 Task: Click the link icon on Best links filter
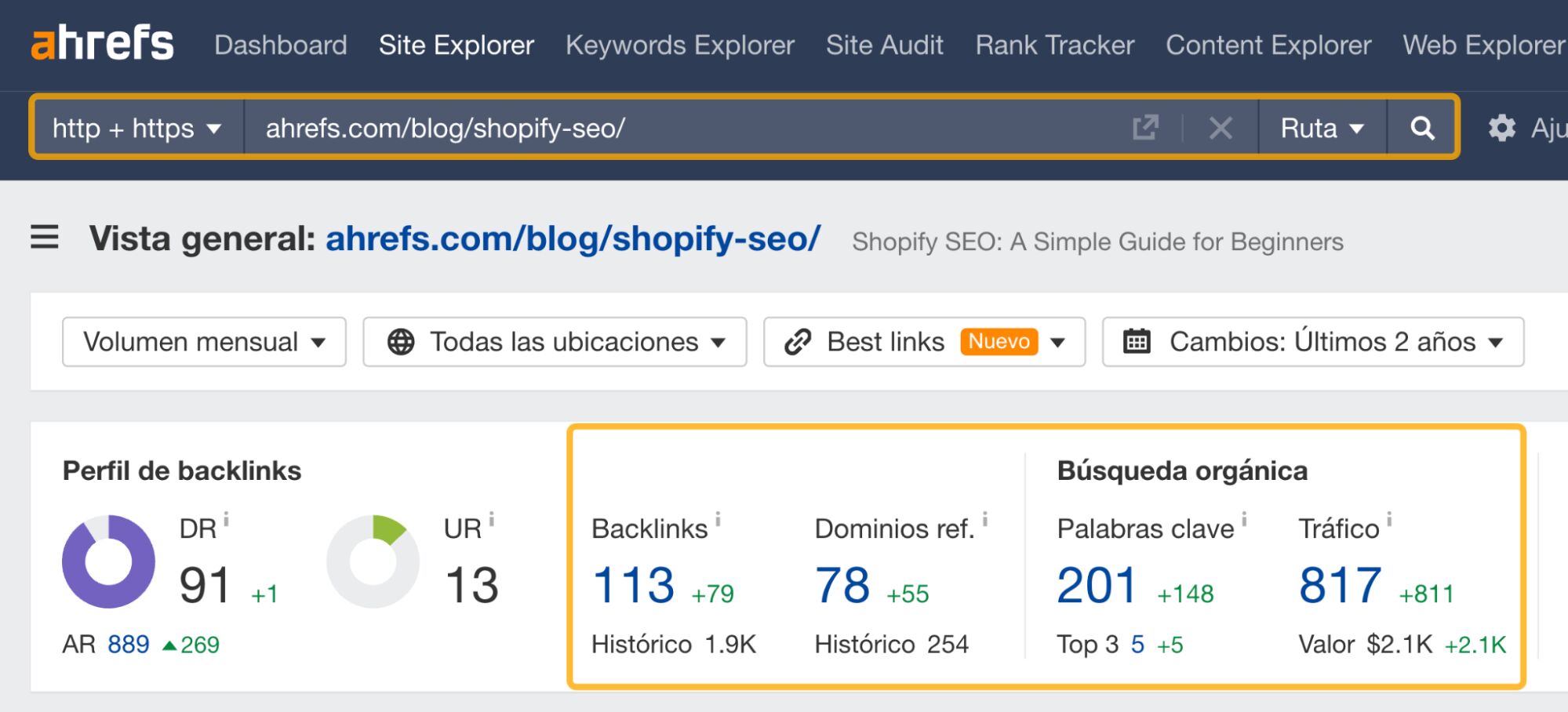click(x=795, y=342)
